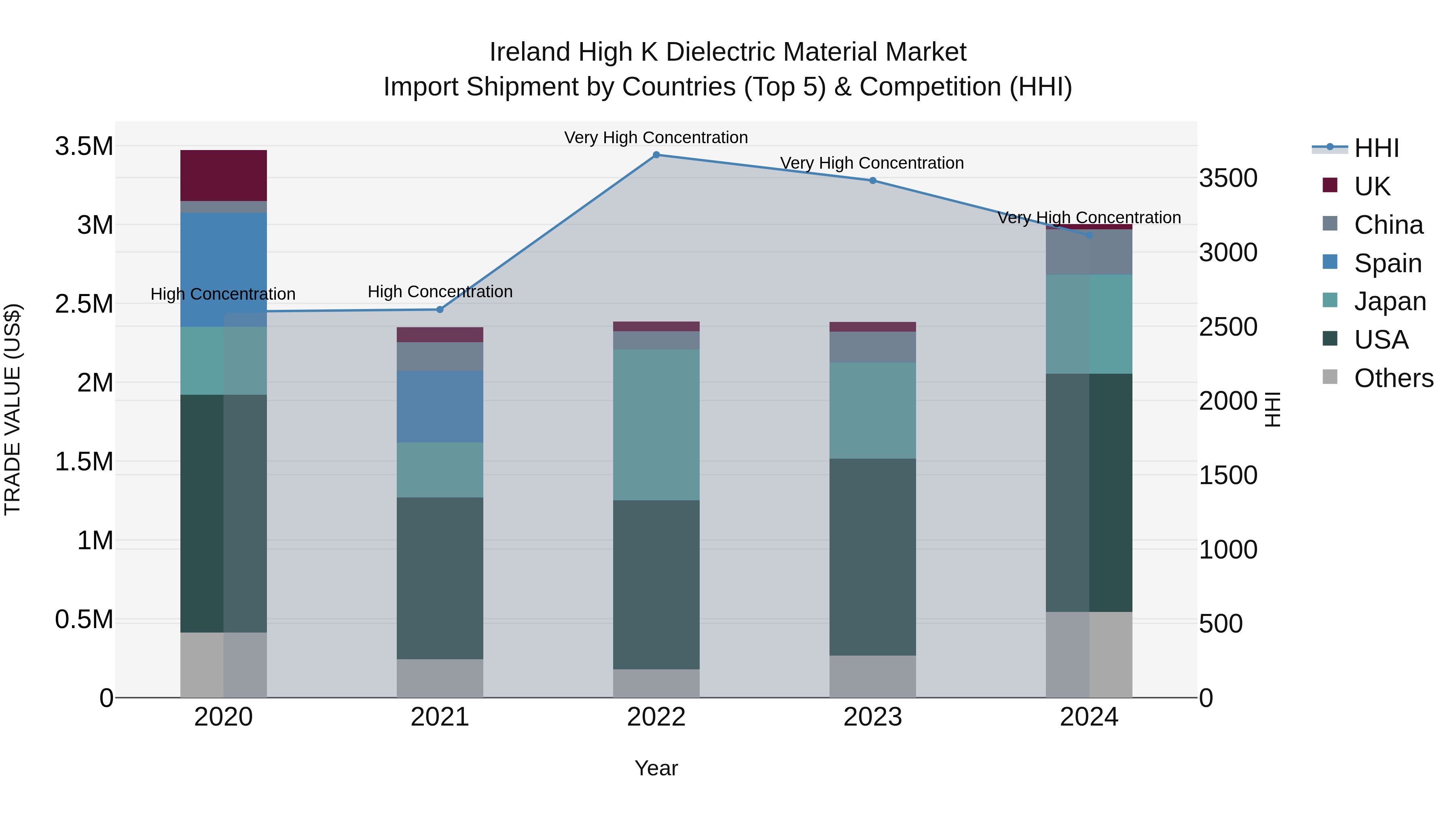1456x819 pixels.
Task: Click the 2021 Others bar segment
Action: 440,678
